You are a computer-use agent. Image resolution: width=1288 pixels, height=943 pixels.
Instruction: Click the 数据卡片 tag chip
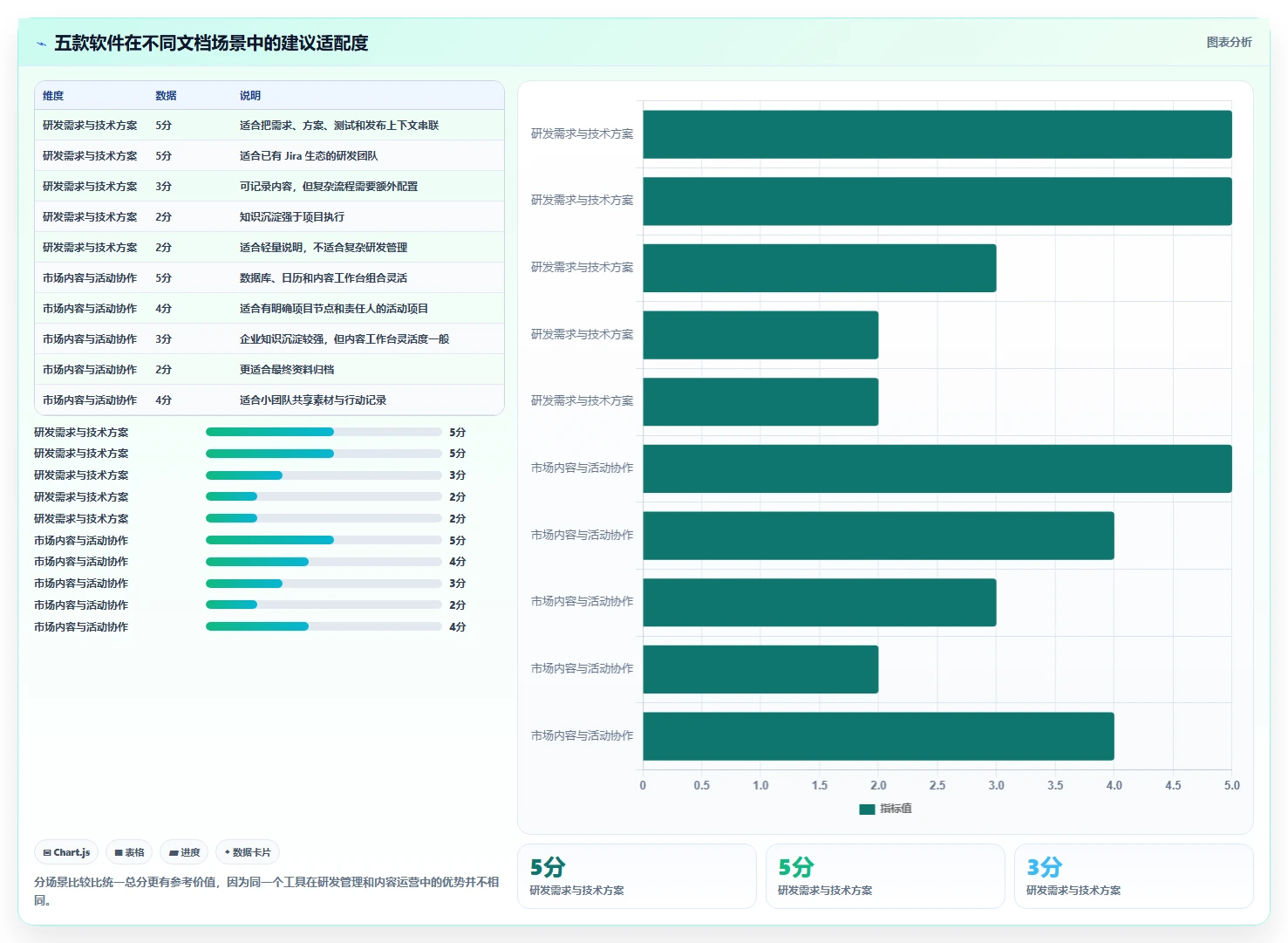tap(248, 852)
